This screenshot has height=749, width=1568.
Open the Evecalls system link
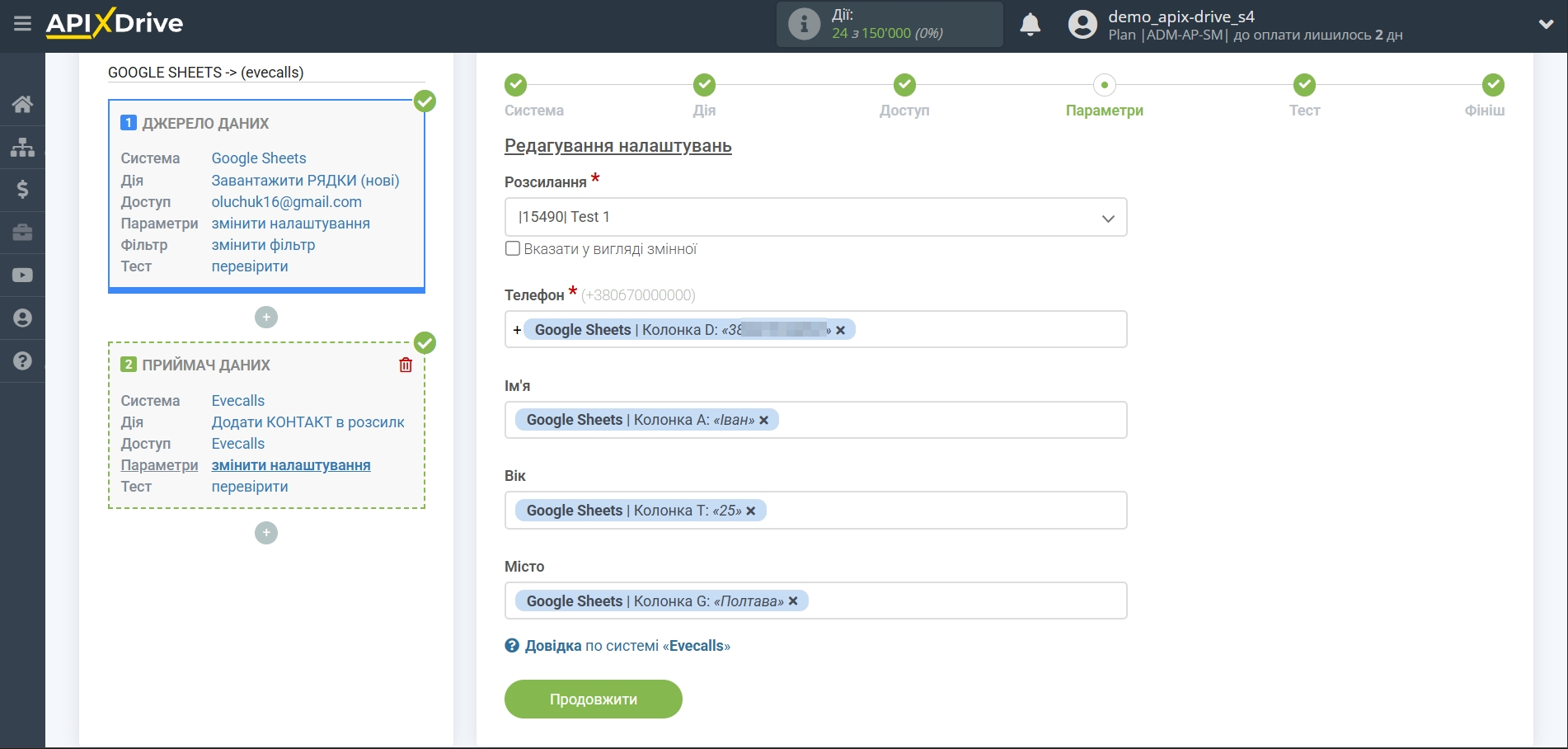(238, 401)
